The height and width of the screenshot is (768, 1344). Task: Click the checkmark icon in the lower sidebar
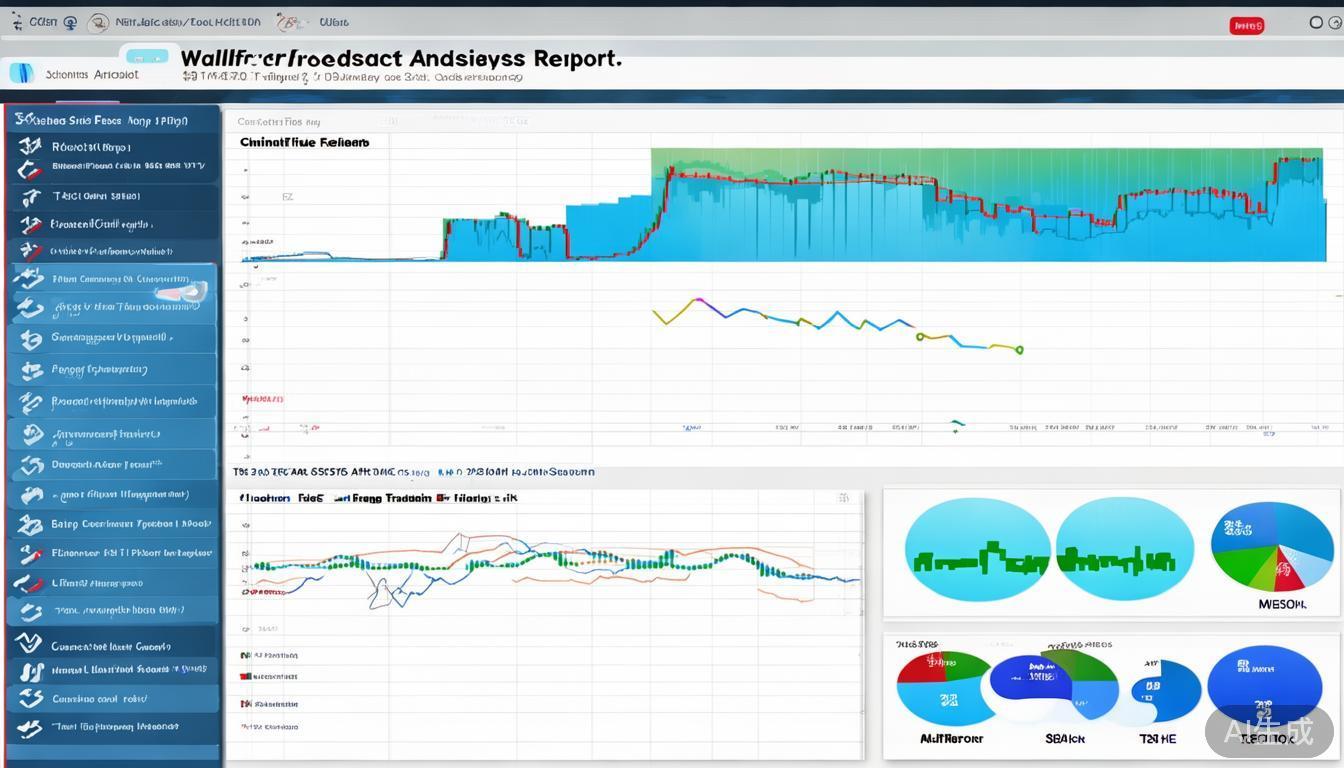[x=28, y=643]
